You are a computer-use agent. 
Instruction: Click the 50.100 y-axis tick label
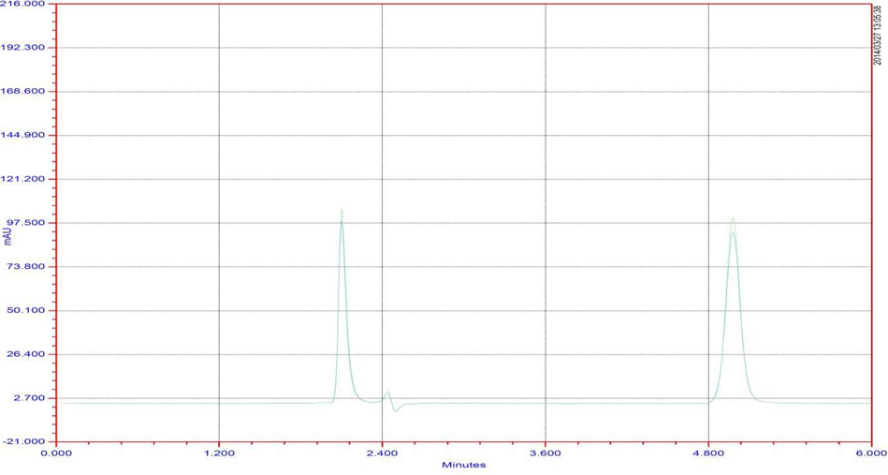pyautogui.click(x=28, y=310)
